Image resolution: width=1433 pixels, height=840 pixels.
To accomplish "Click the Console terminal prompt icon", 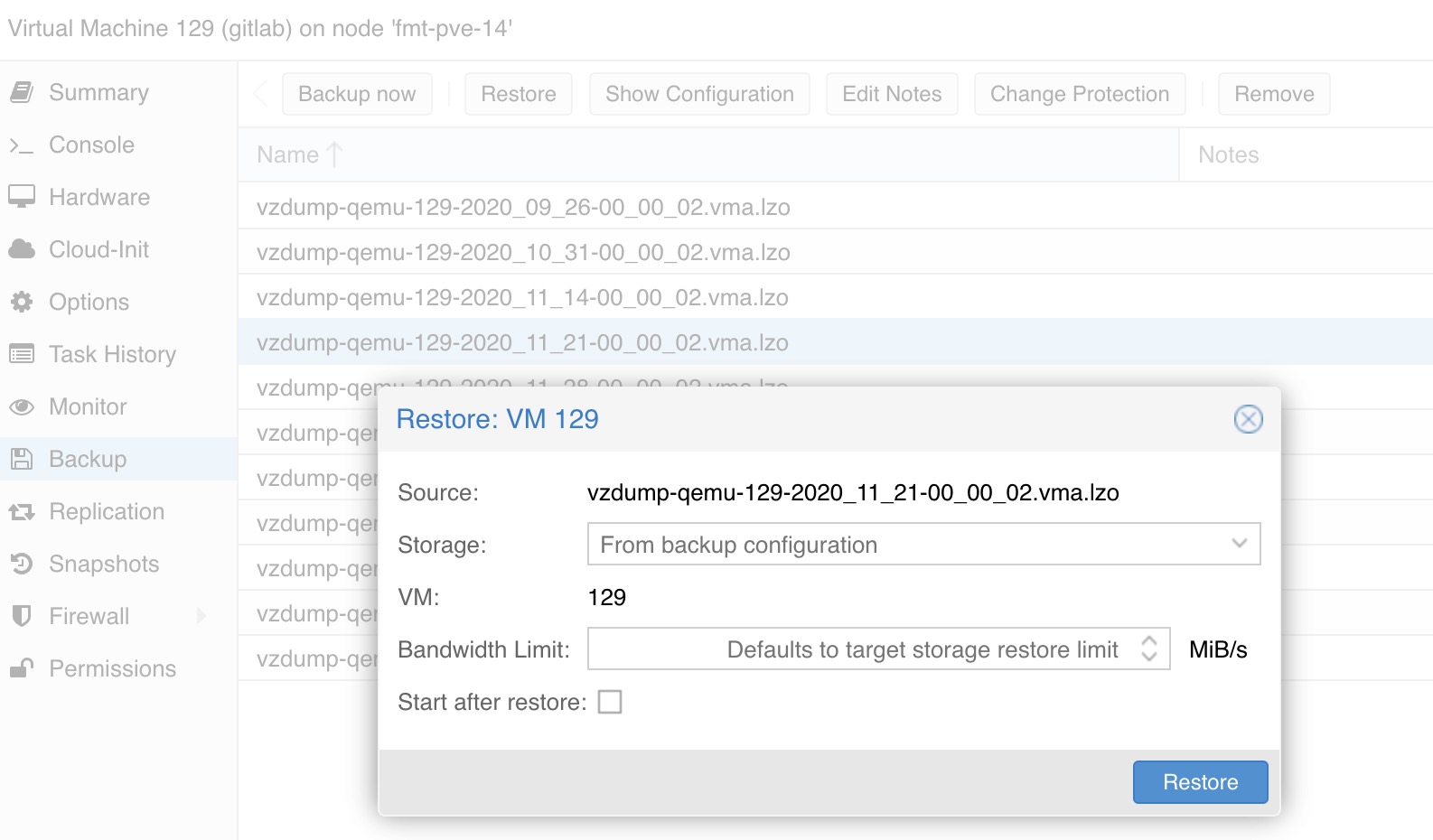I will [x=22, y=145].
